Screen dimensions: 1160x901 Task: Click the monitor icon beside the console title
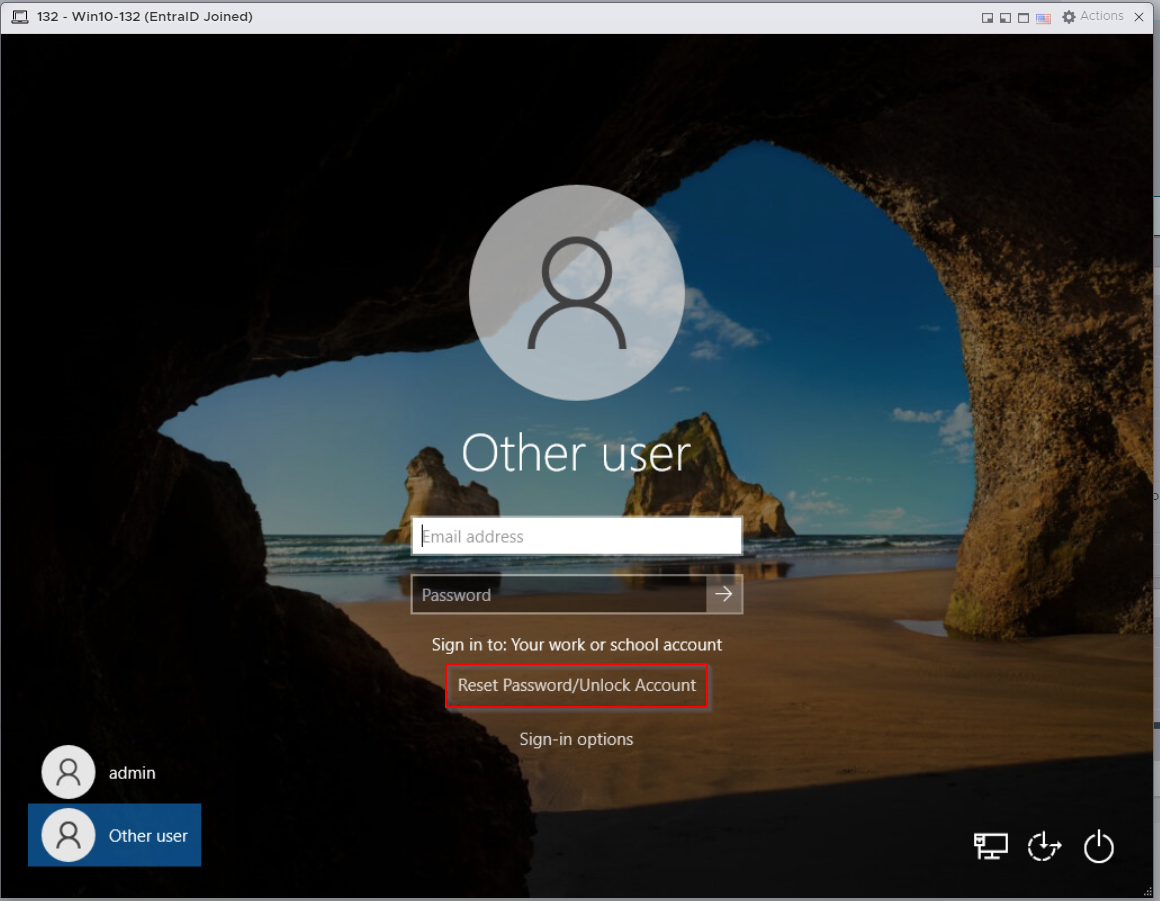tap(19, 17)
